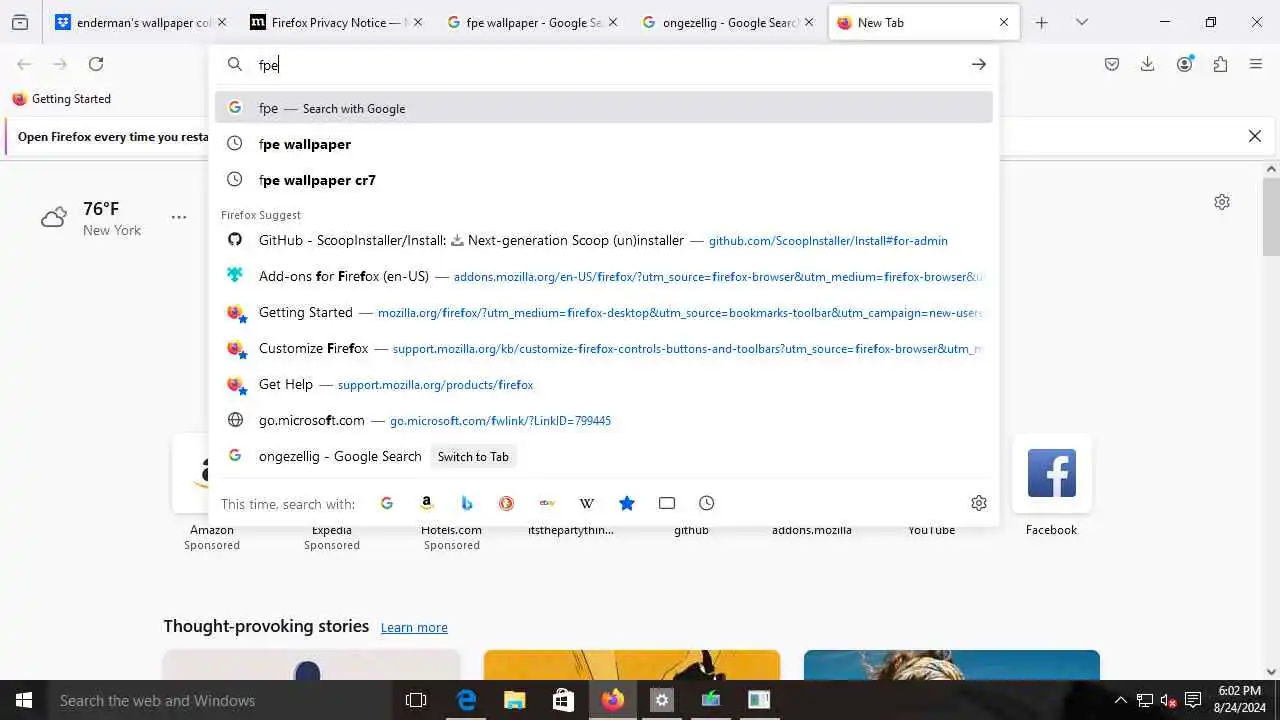Viewport: 1280px width, 720px height.
Task: Click the Go arrow in the address bar
Action: click(979, 64)
